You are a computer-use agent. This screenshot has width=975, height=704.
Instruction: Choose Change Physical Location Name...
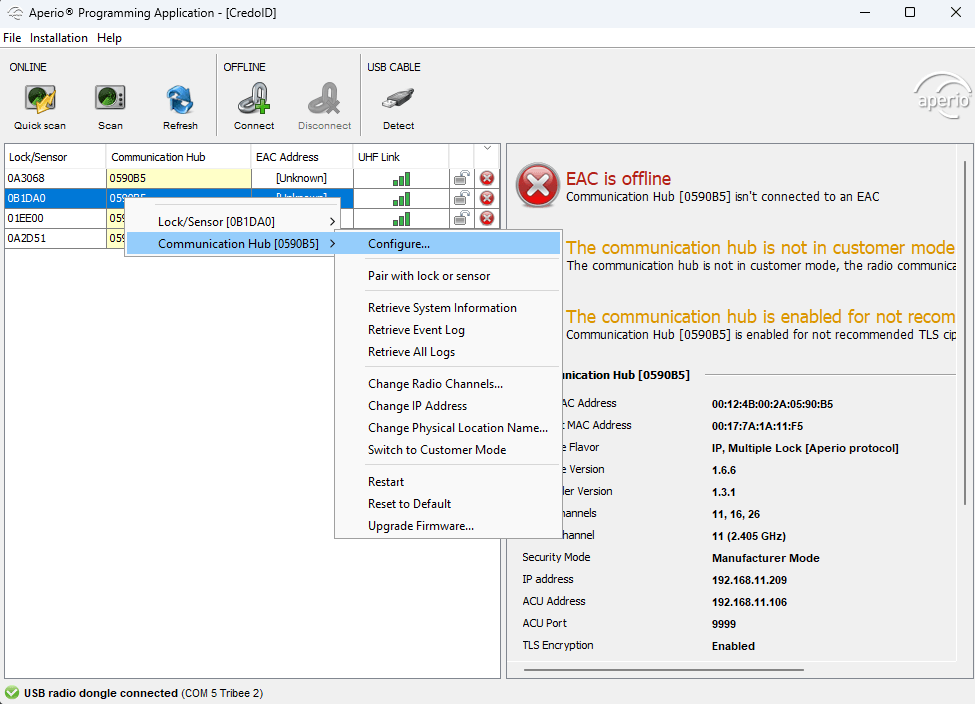(x=448, y=428)
